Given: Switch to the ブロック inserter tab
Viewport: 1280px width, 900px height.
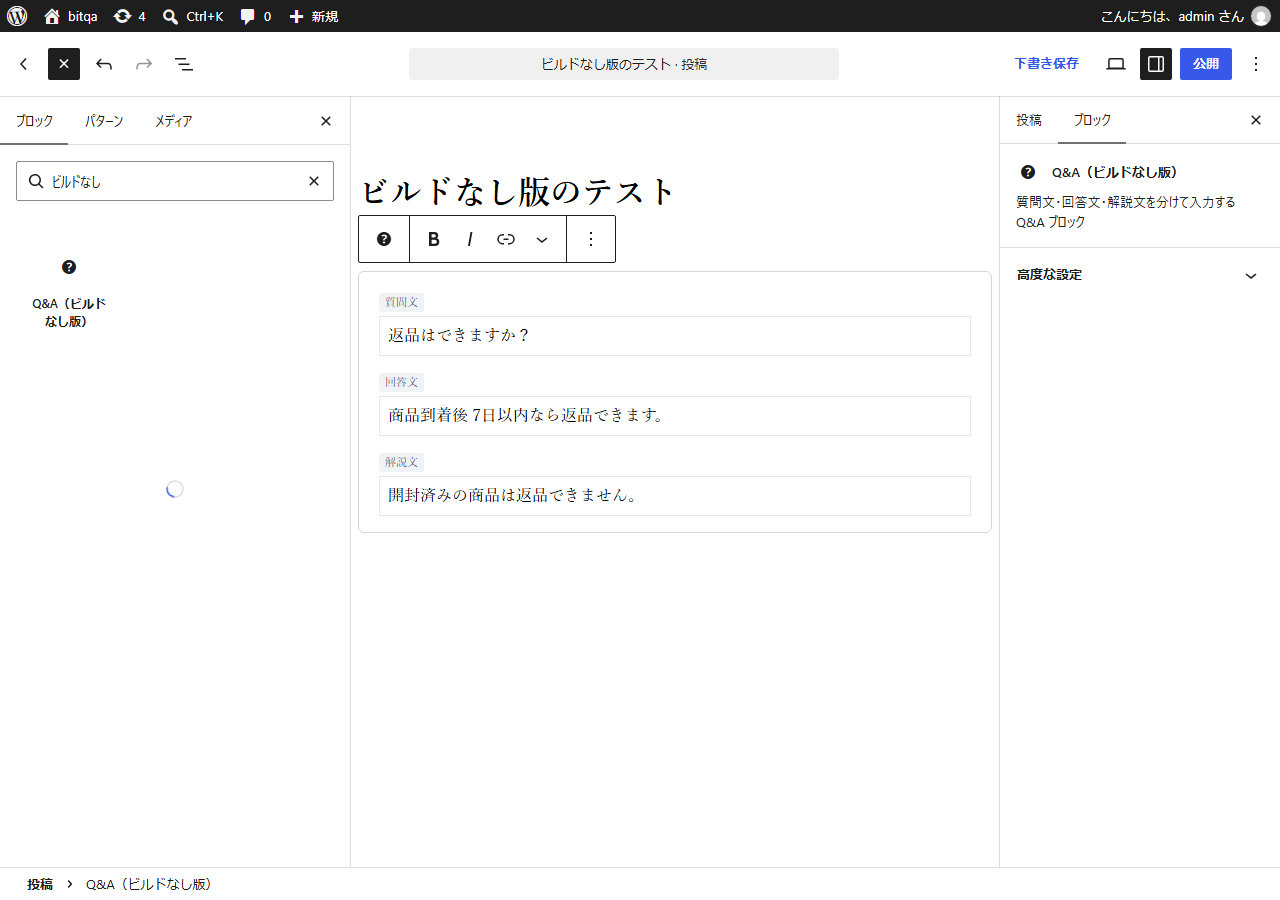Looking at the screenshot, I should coord(34,121).
